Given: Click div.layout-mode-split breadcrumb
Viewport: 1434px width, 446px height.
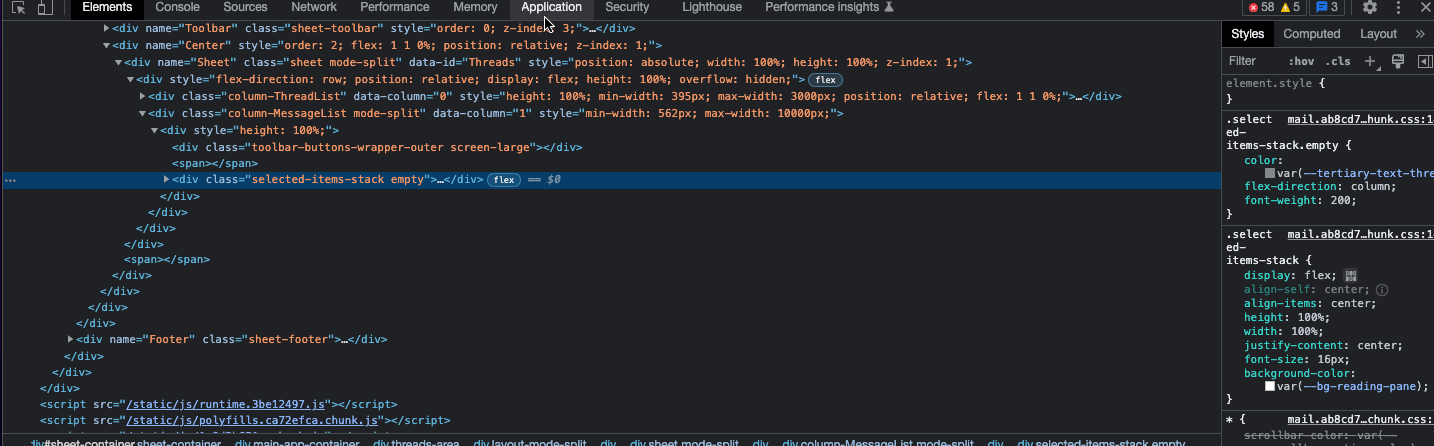Looking at the screenshot, I should [x=530, y=443].
